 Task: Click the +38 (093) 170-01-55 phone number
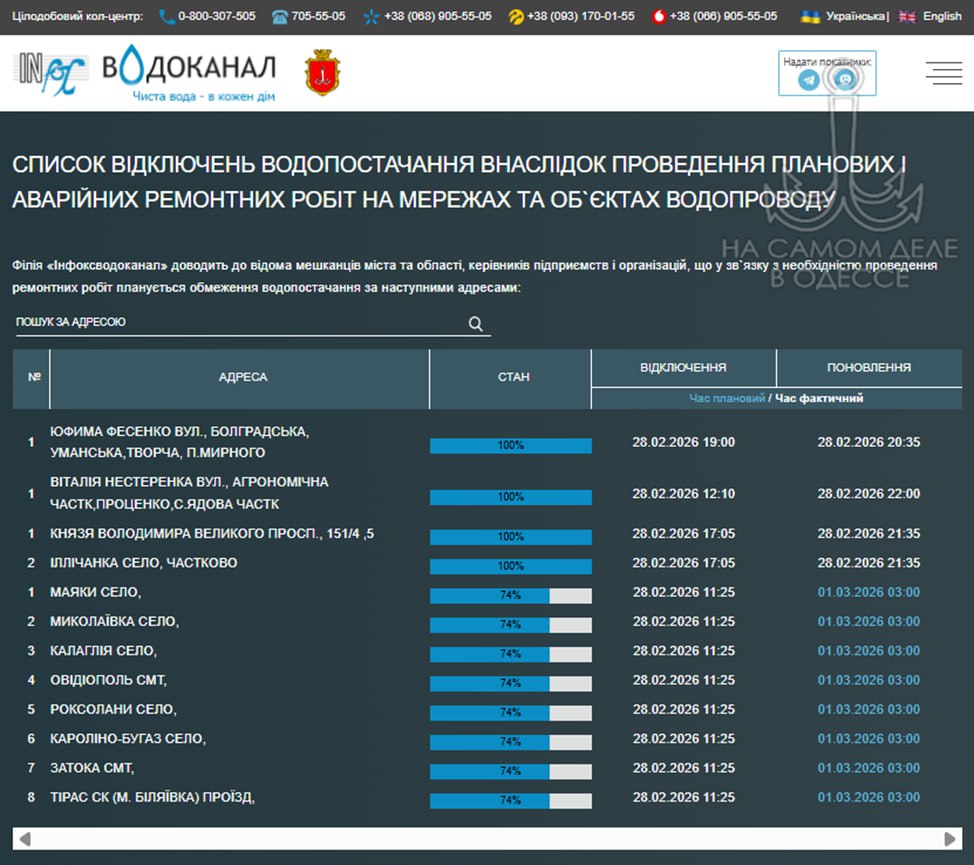pyautogui.click(x=580, y=17)
